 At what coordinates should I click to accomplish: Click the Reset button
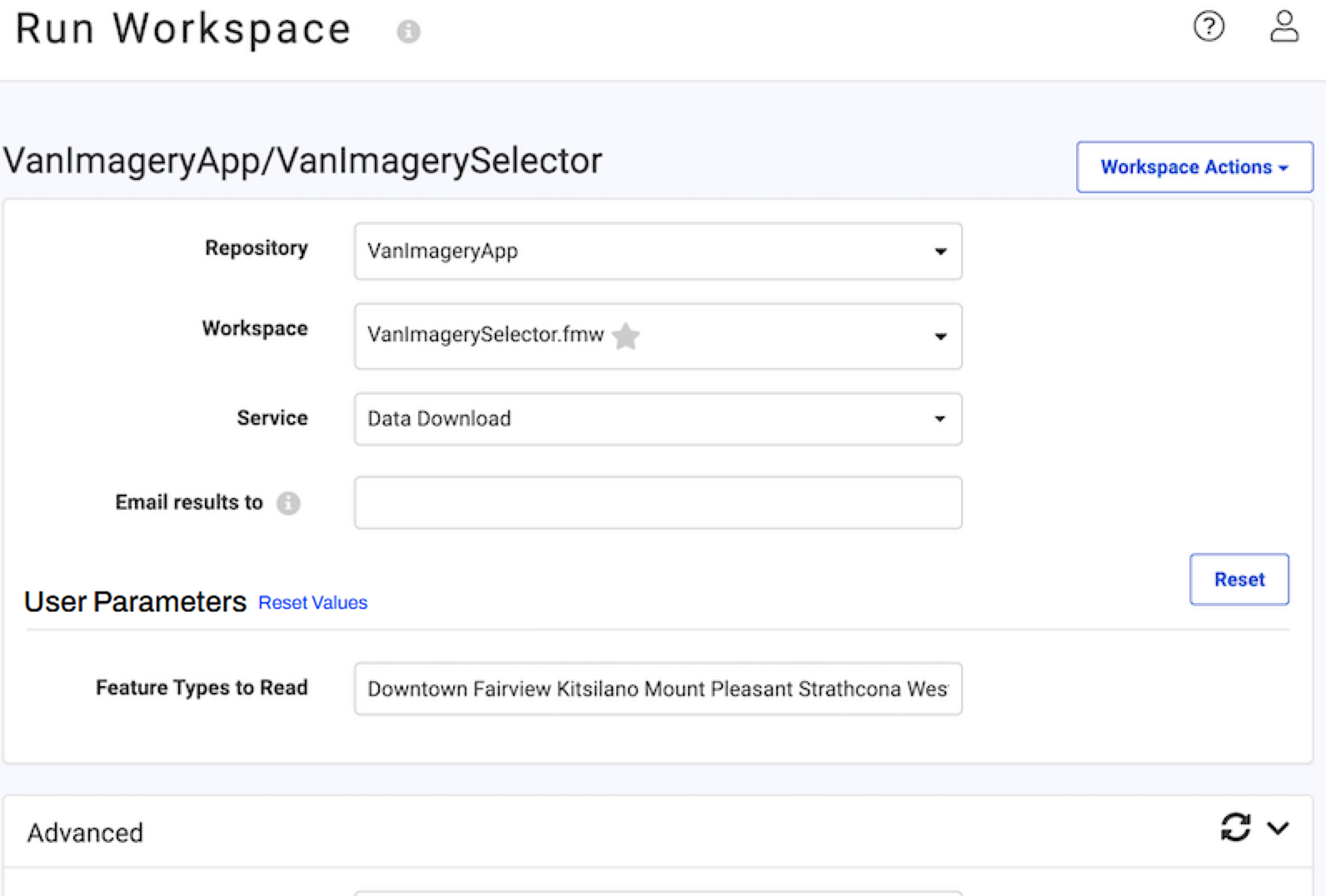pos(1239,580)
